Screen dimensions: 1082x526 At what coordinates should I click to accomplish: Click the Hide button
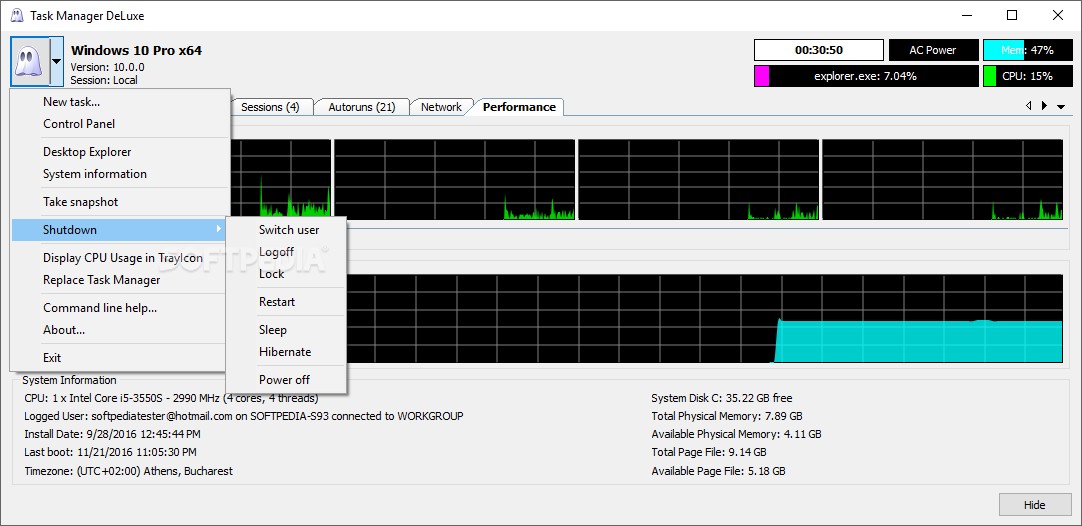[1034, 505]
